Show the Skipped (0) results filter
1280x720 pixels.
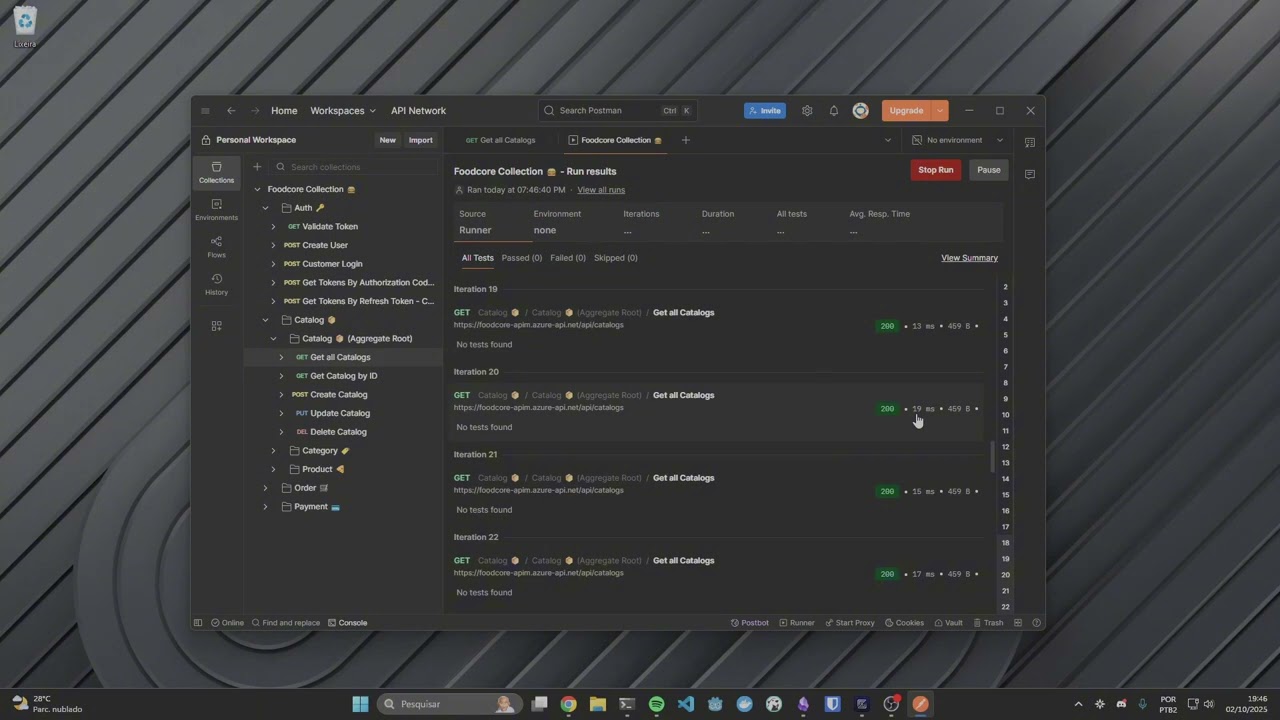click(x=616, y=258)
